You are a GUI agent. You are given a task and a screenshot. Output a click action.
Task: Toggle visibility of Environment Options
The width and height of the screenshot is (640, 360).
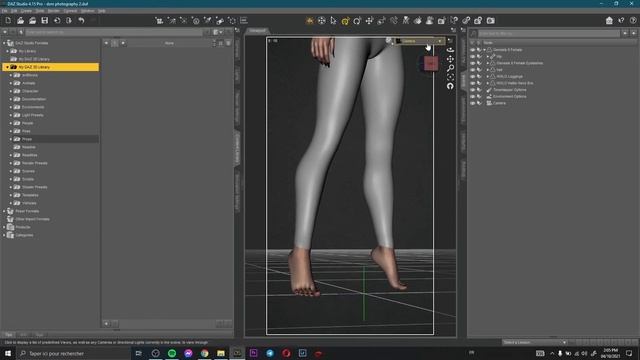(472, 96)
